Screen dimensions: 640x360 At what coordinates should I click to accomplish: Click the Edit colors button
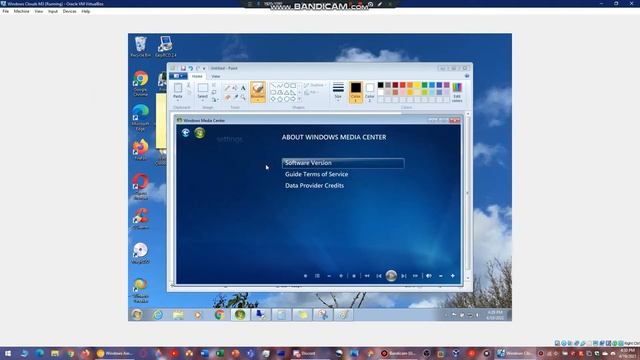(457, 92)
